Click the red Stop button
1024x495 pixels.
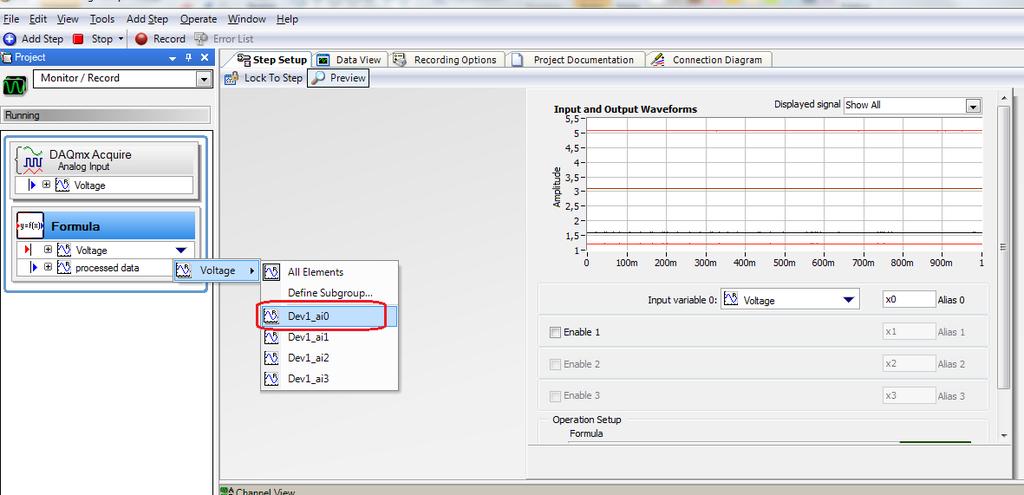tap(93, 39)
